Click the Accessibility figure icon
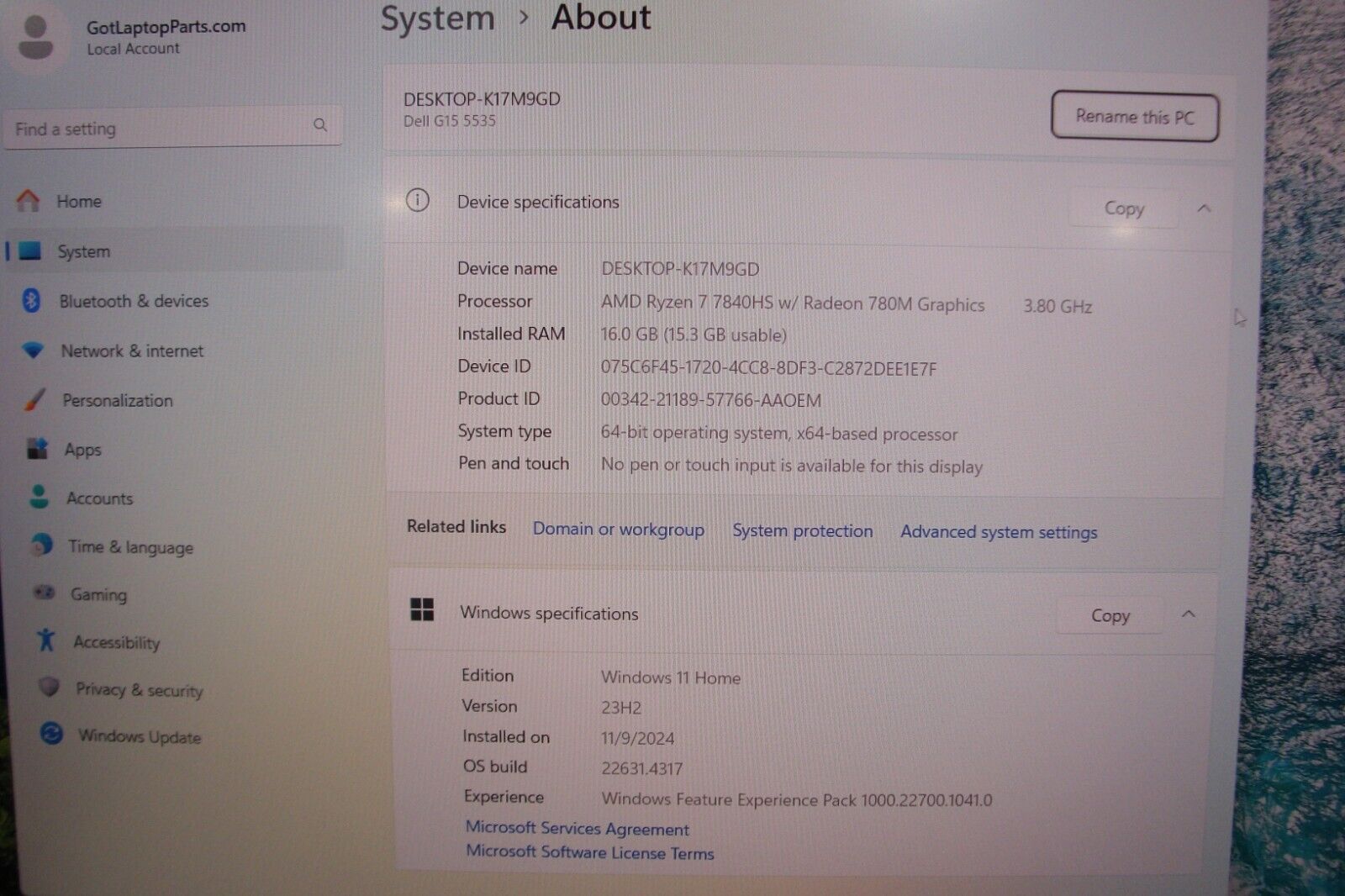 pyautogui.click(x=46, y=640)
